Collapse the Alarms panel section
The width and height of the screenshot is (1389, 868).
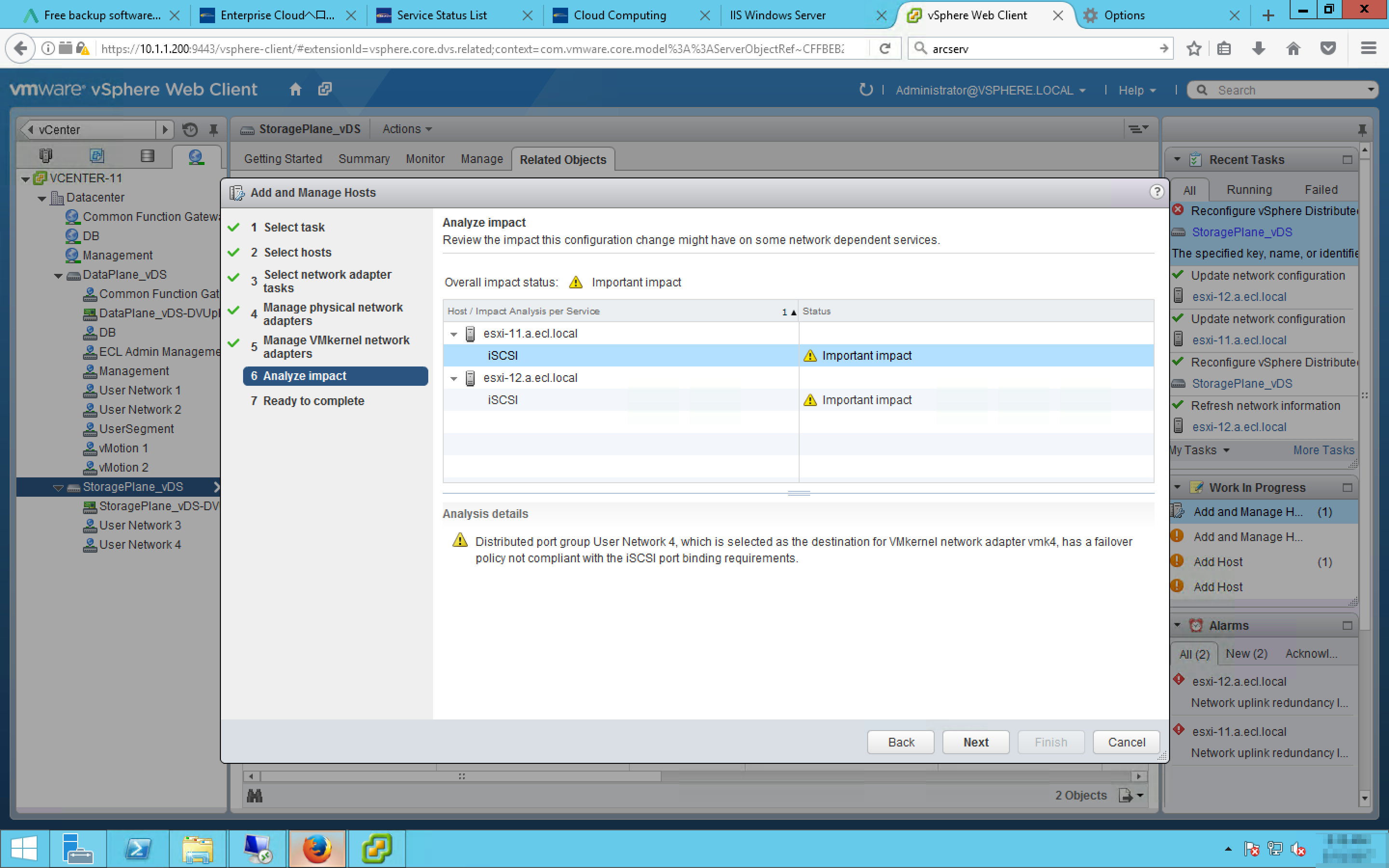point(1177,625)
